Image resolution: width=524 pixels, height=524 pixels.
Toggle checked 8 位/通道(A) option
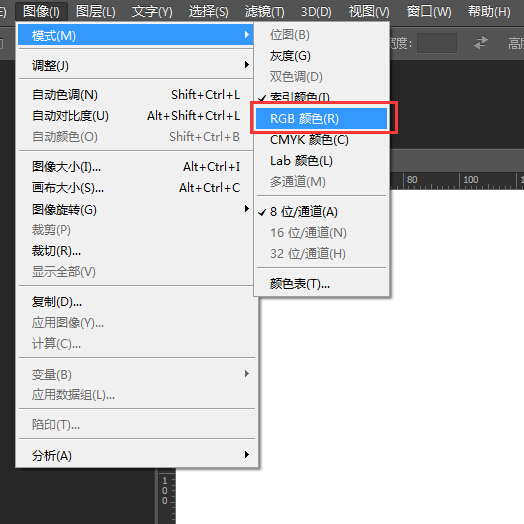321,212
